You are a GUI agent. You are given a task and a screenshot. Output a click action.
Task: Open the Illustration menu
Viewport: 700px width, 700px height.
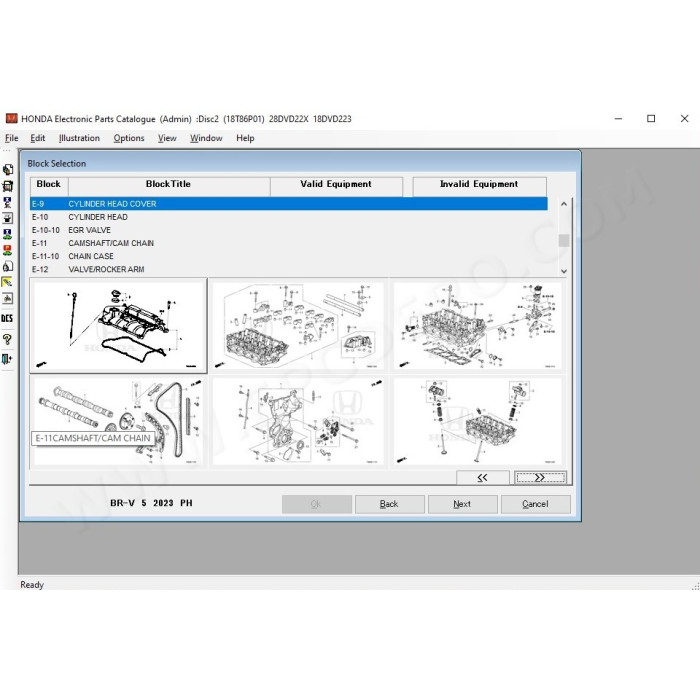click(79, 138)
